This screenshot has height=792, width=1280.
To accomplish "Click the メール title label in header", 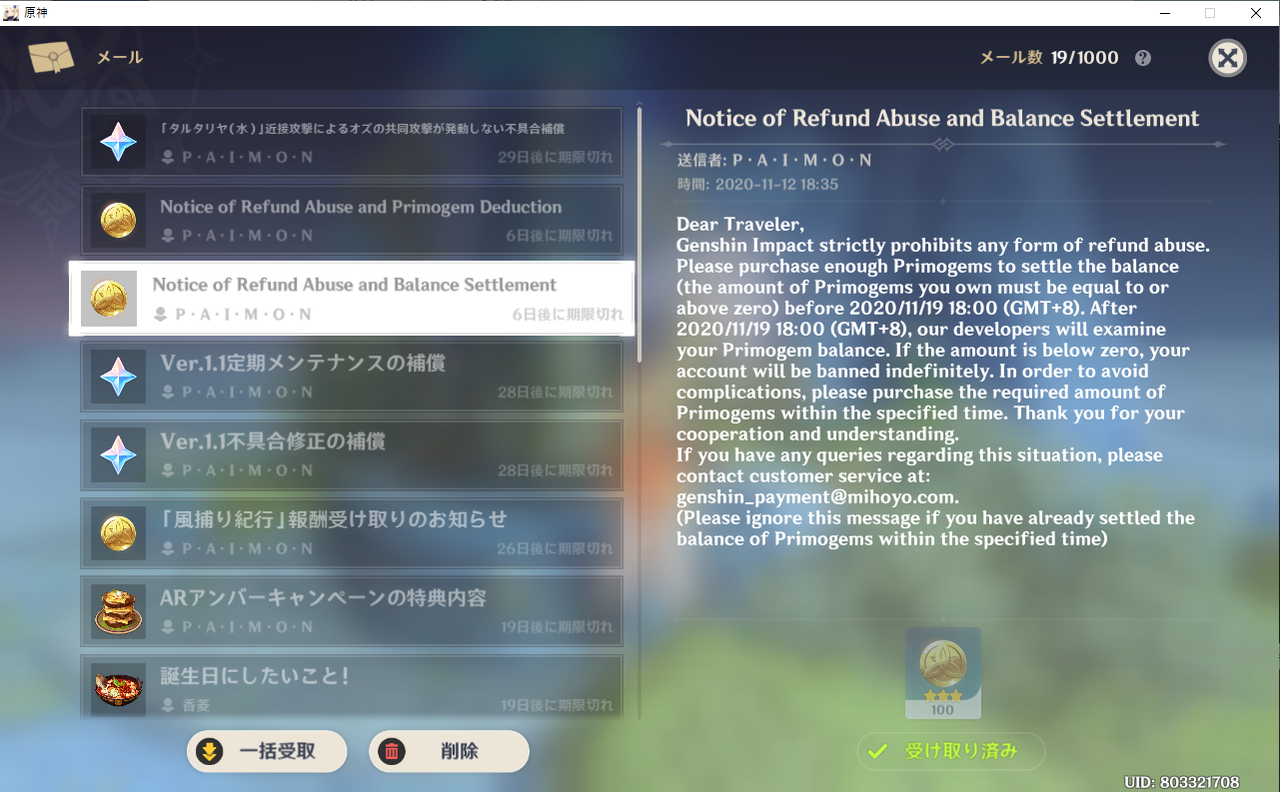I will [120, 58].
